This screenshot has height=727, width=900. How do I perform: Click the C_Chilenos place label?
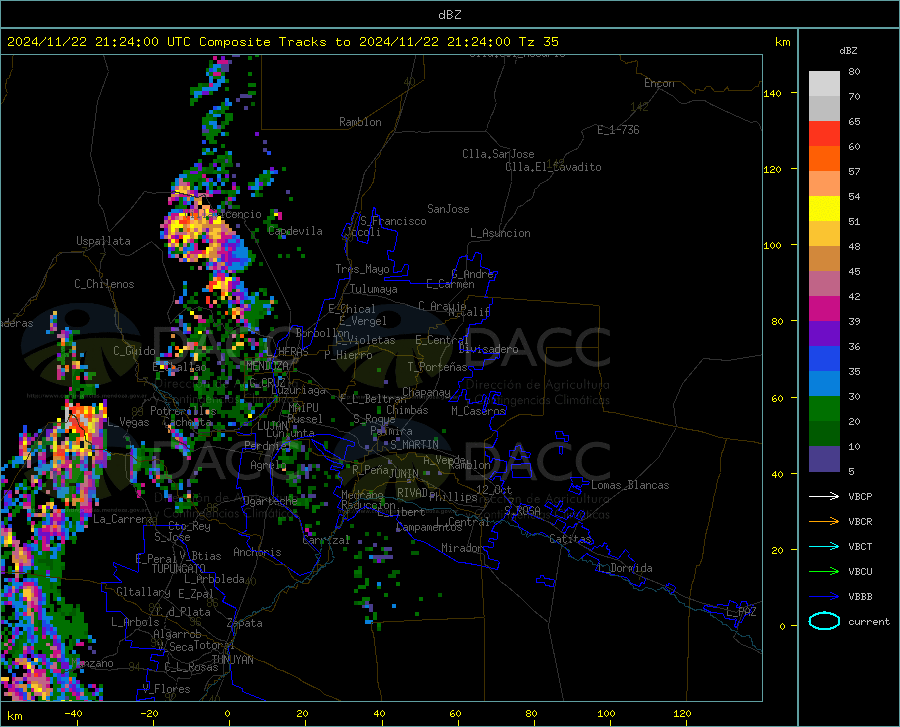click(x=104, y=284)
